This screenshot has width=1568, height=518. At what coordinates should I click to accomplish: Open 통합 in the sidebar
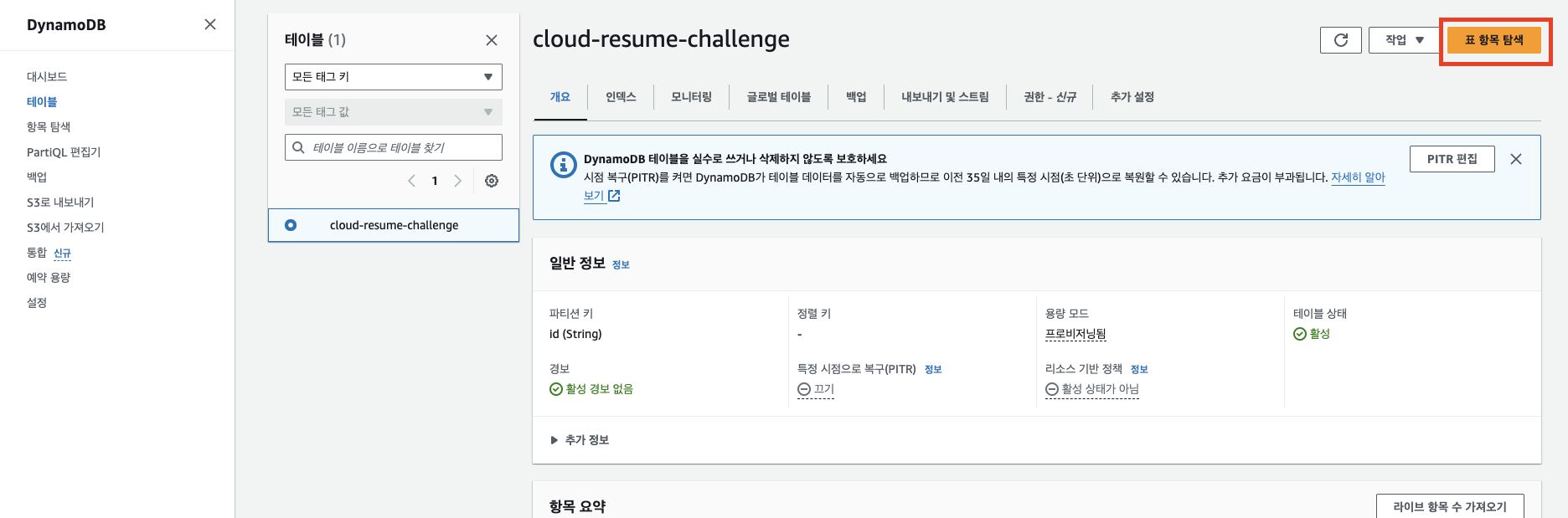[37, 253]
